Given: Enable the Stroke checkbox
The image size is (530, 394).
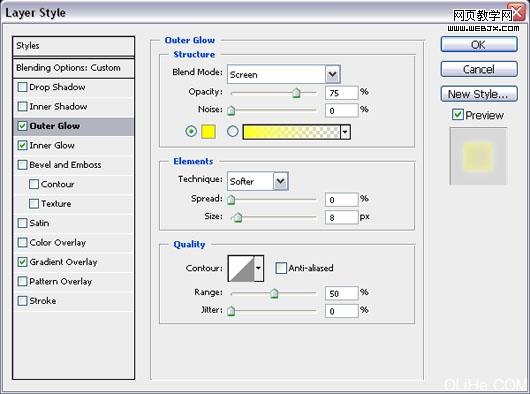Looking at the screenshot, I should (x=22, y=301).
